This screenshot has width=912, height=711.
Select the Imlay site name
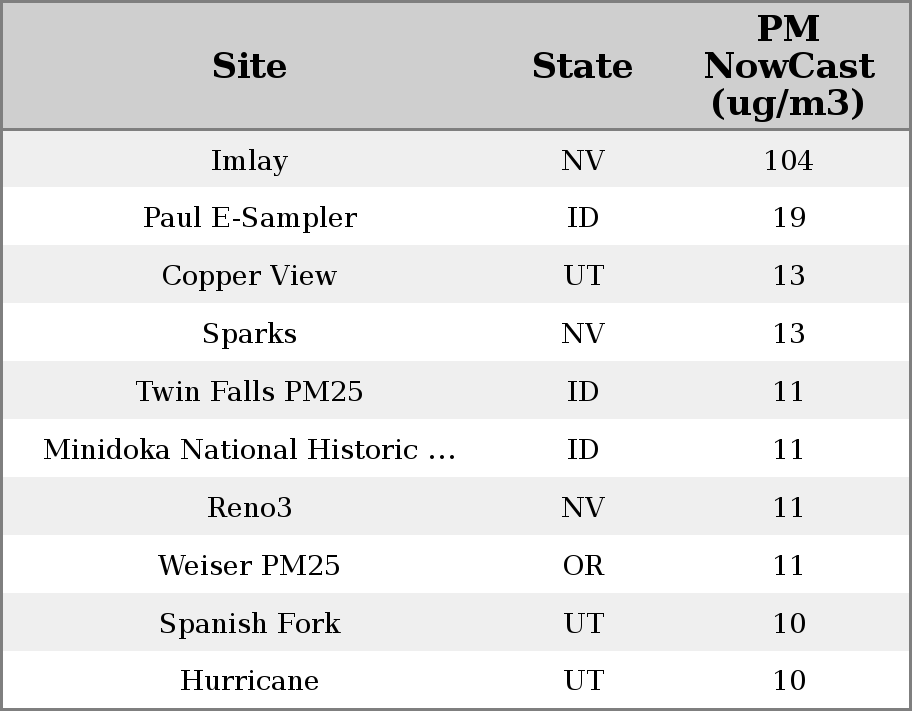coord(249,161)
